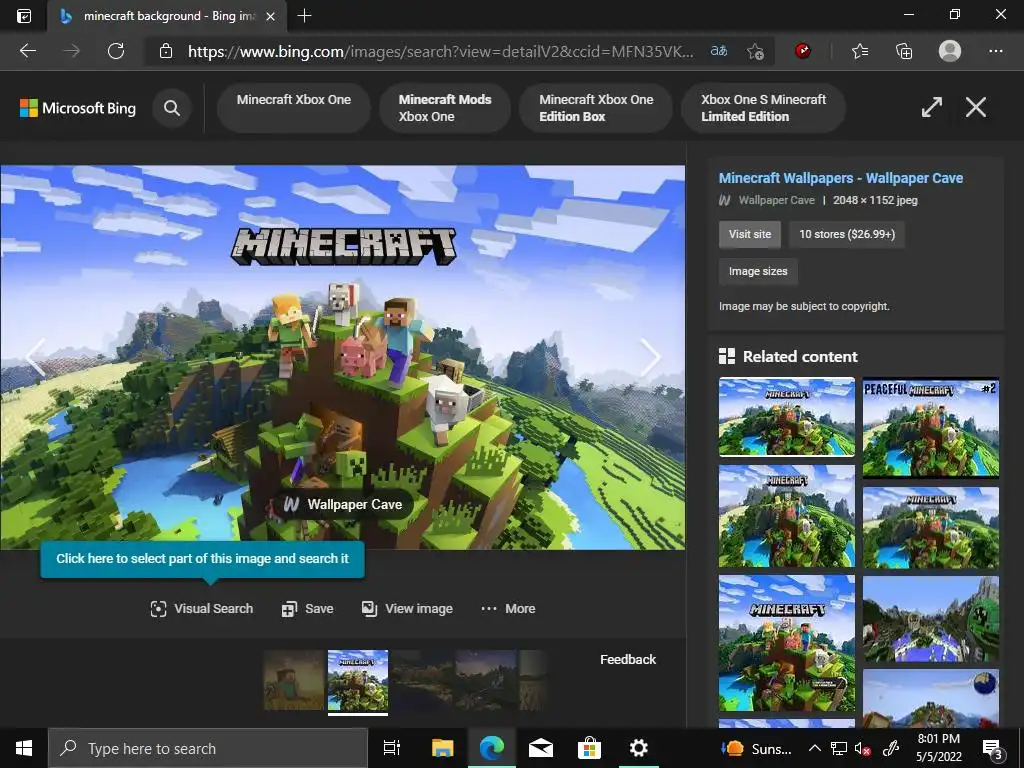1024x768 pixels.
Task: Open the More options menu
Action: point(508,609)
